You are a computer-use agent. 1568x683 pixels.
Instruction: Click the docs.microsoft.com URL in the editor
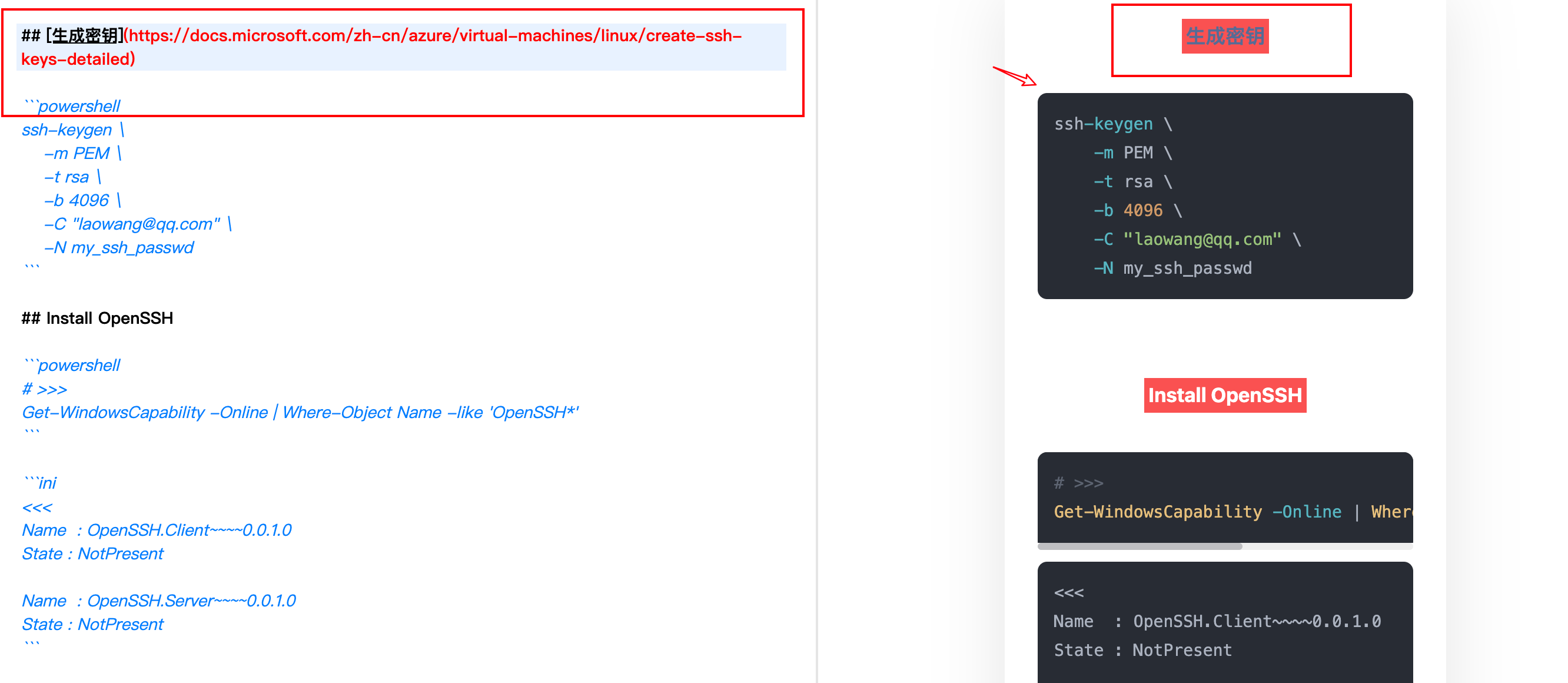[426, 35]
